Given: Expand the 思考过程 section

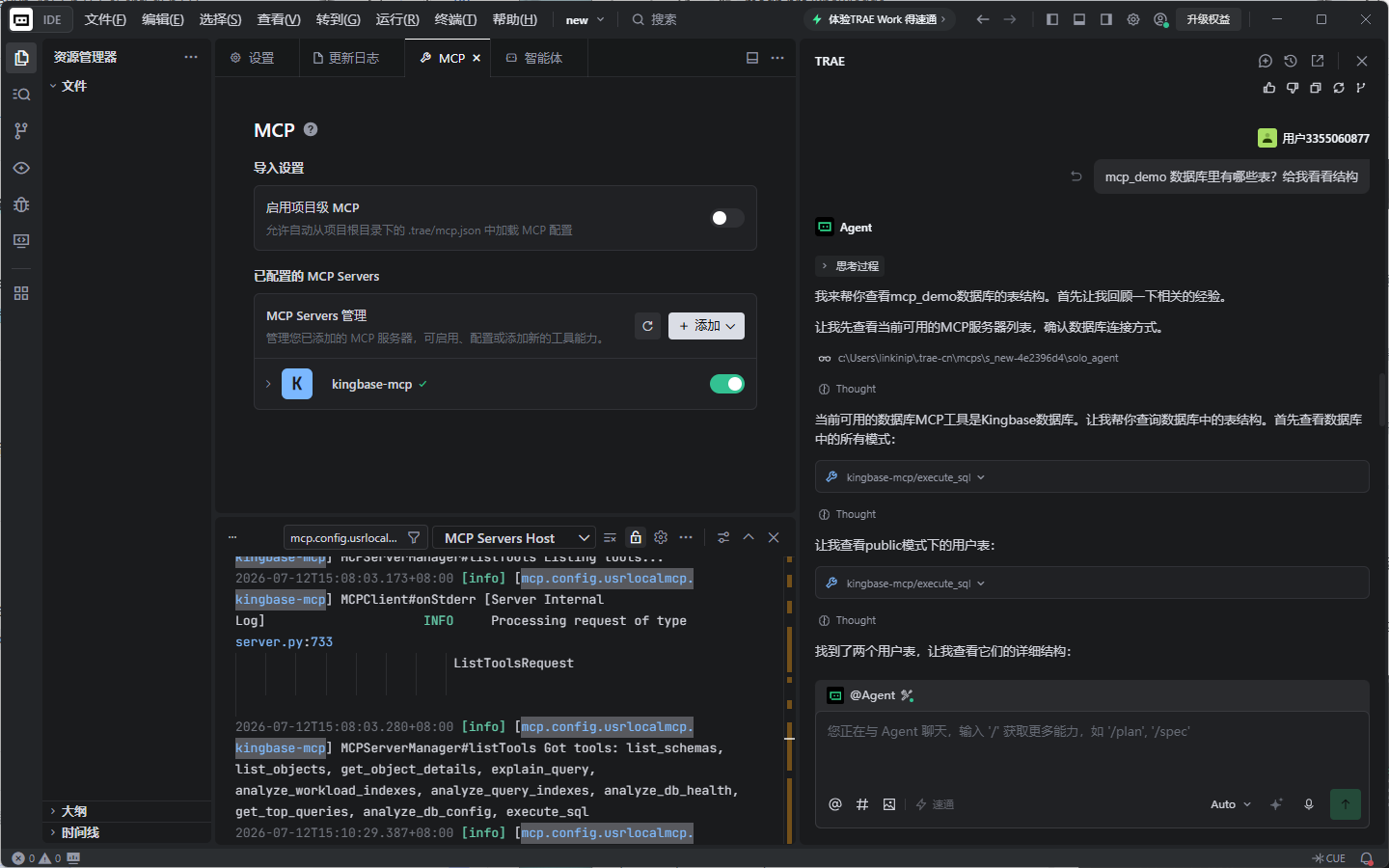Looking at the screenshot, I should (x=850, y=266).
